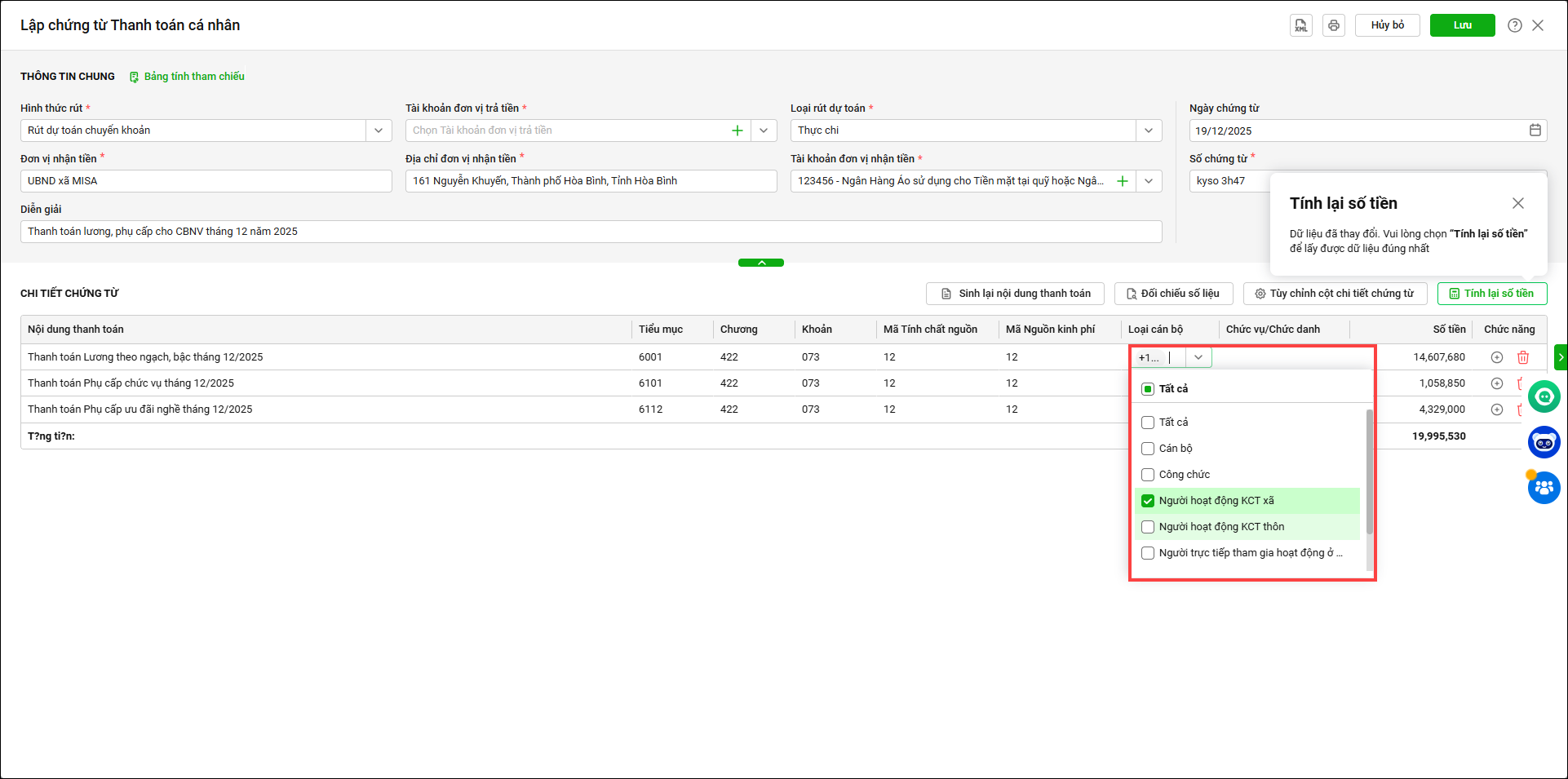The image size is (1568, 779).
Task: Click the Diễn giải text field
Action: click(x=591, y=232)
